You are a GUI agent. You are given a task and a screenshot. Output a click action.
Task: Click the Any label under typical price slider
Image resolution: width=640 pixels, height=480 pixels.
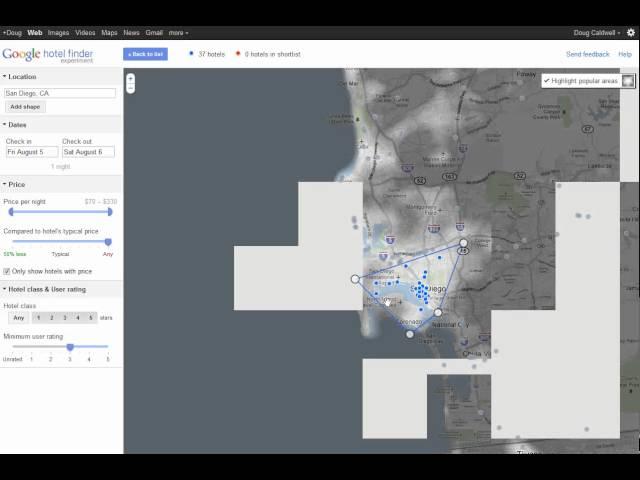pos(108,254)
